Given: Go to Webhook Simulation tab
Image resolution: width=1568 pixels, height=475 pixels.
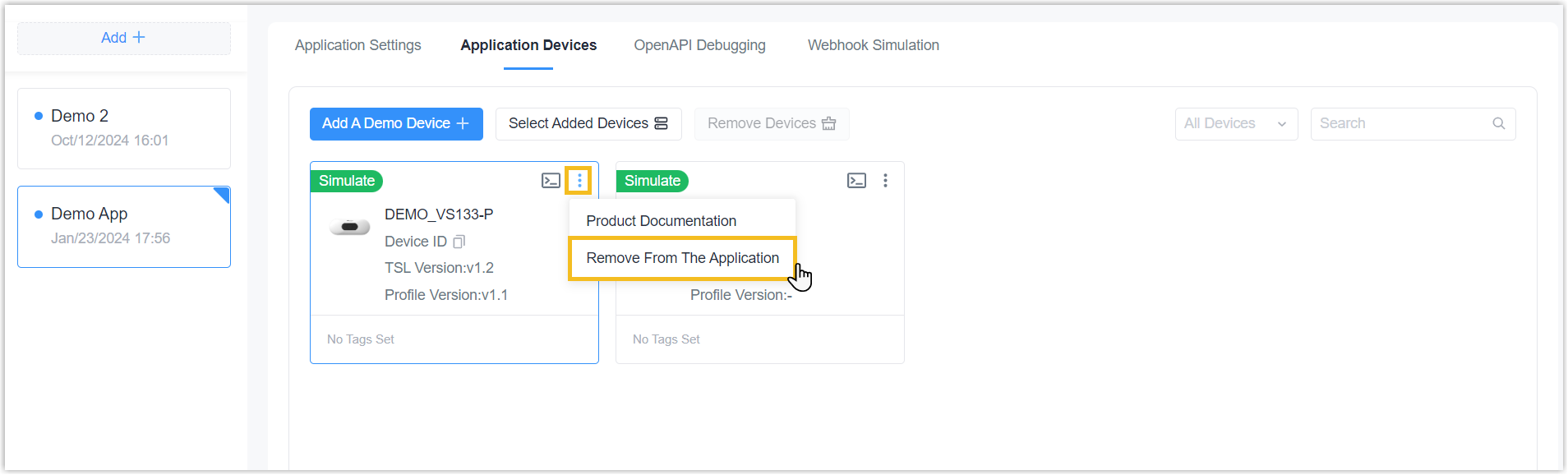Looking at the screenshot, I should pos(873,45).
